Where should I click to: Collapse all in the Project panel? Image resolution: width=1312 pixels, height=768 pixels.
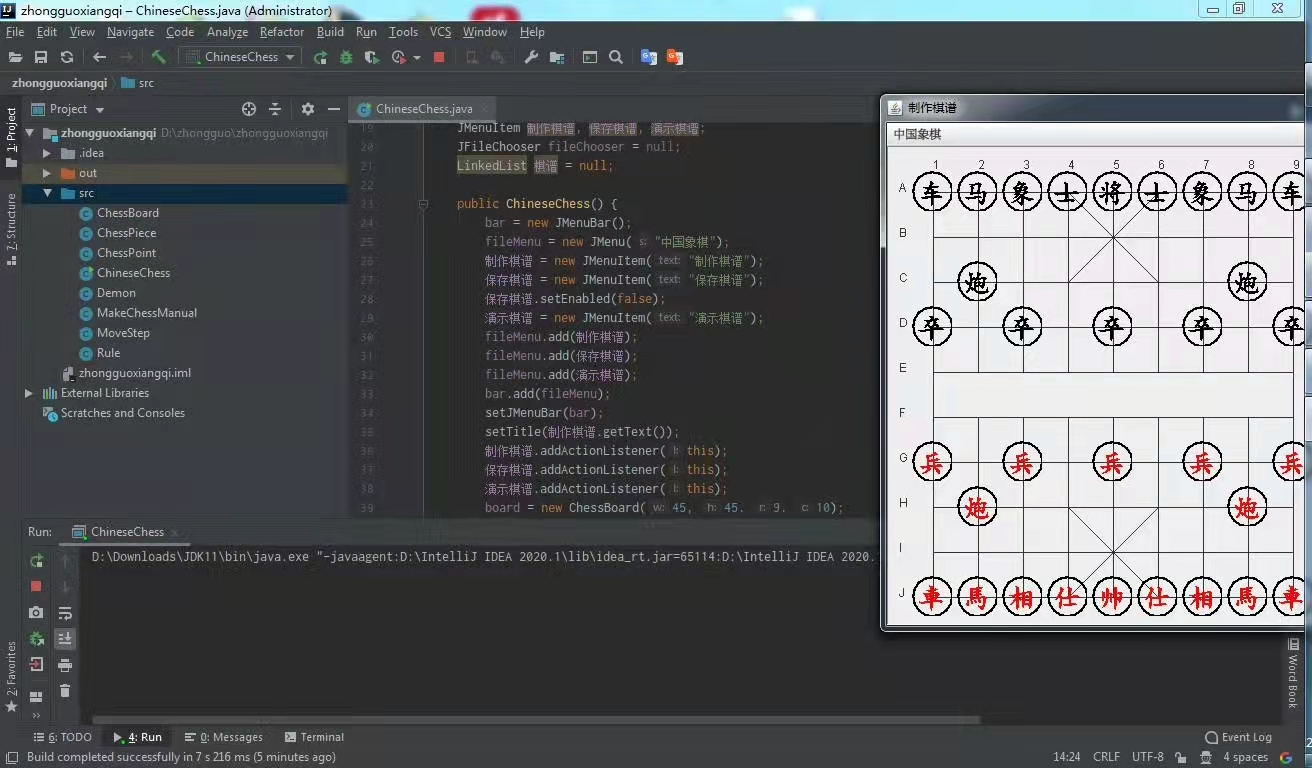click(x=275, y=109)
